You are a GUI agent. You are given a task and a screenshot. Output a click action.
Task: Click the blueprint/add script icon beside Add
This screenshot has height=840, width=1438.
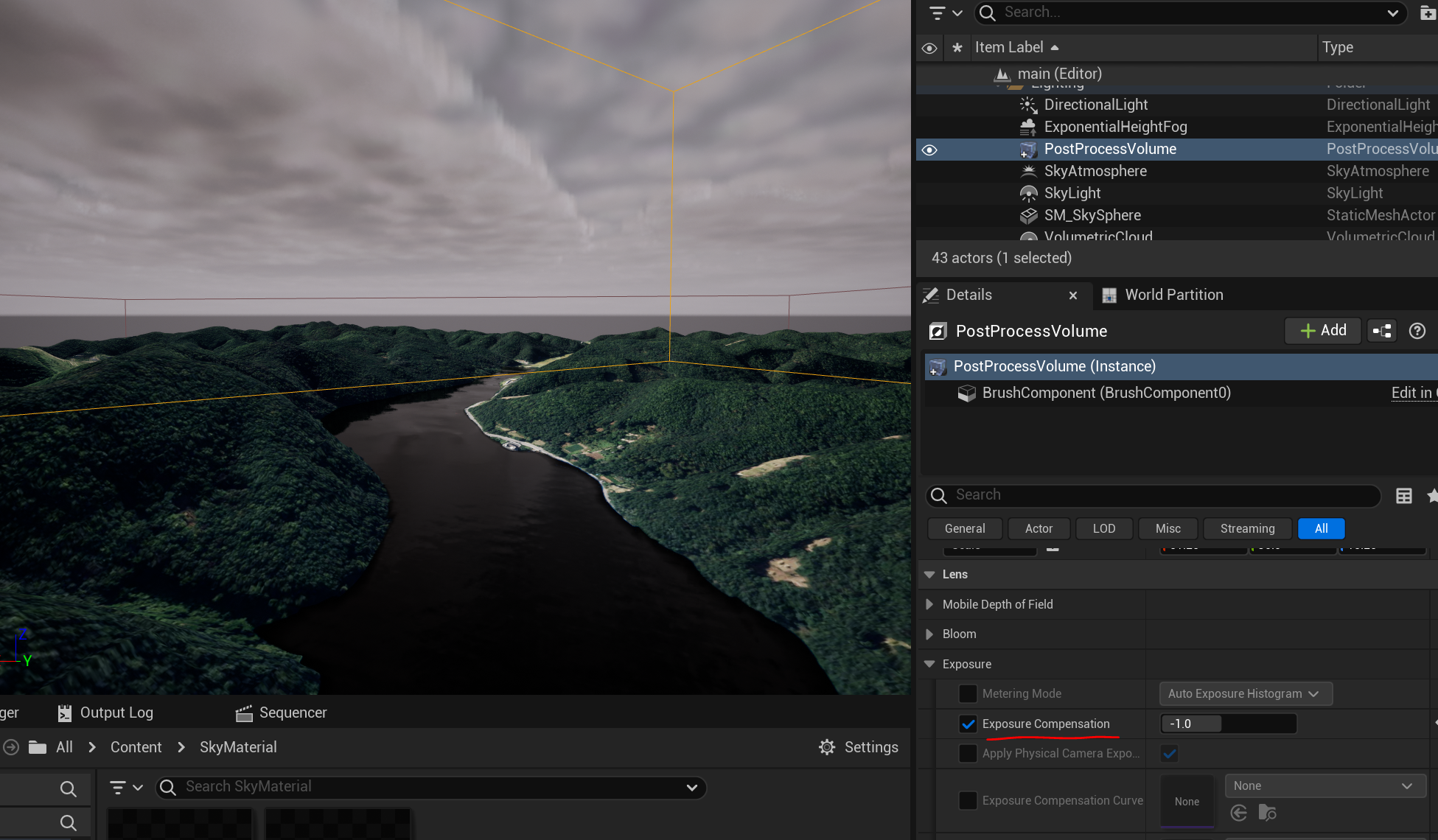pyautogui.click(x=1382, y=331)
